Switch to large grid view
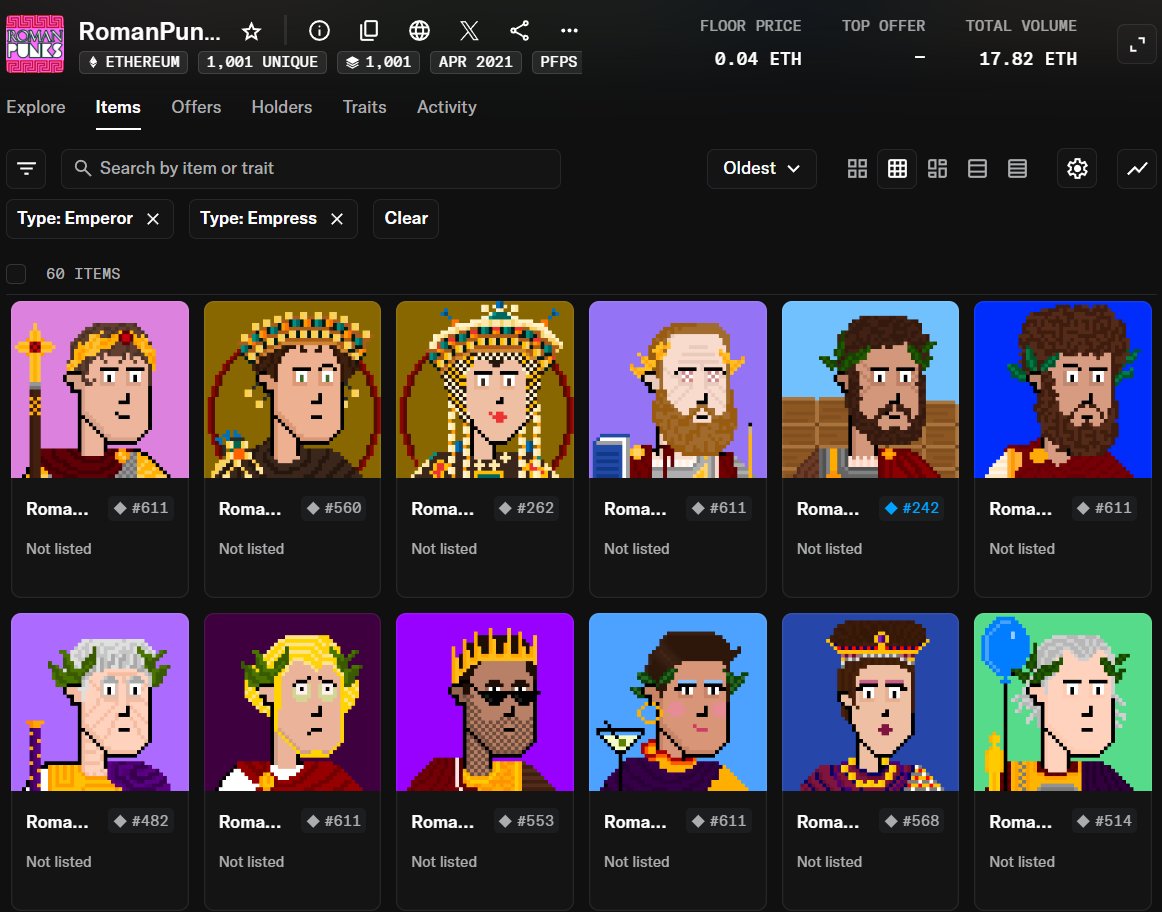Image resolution: width=1162 pixels, height=912 pixels. (857, 169)
